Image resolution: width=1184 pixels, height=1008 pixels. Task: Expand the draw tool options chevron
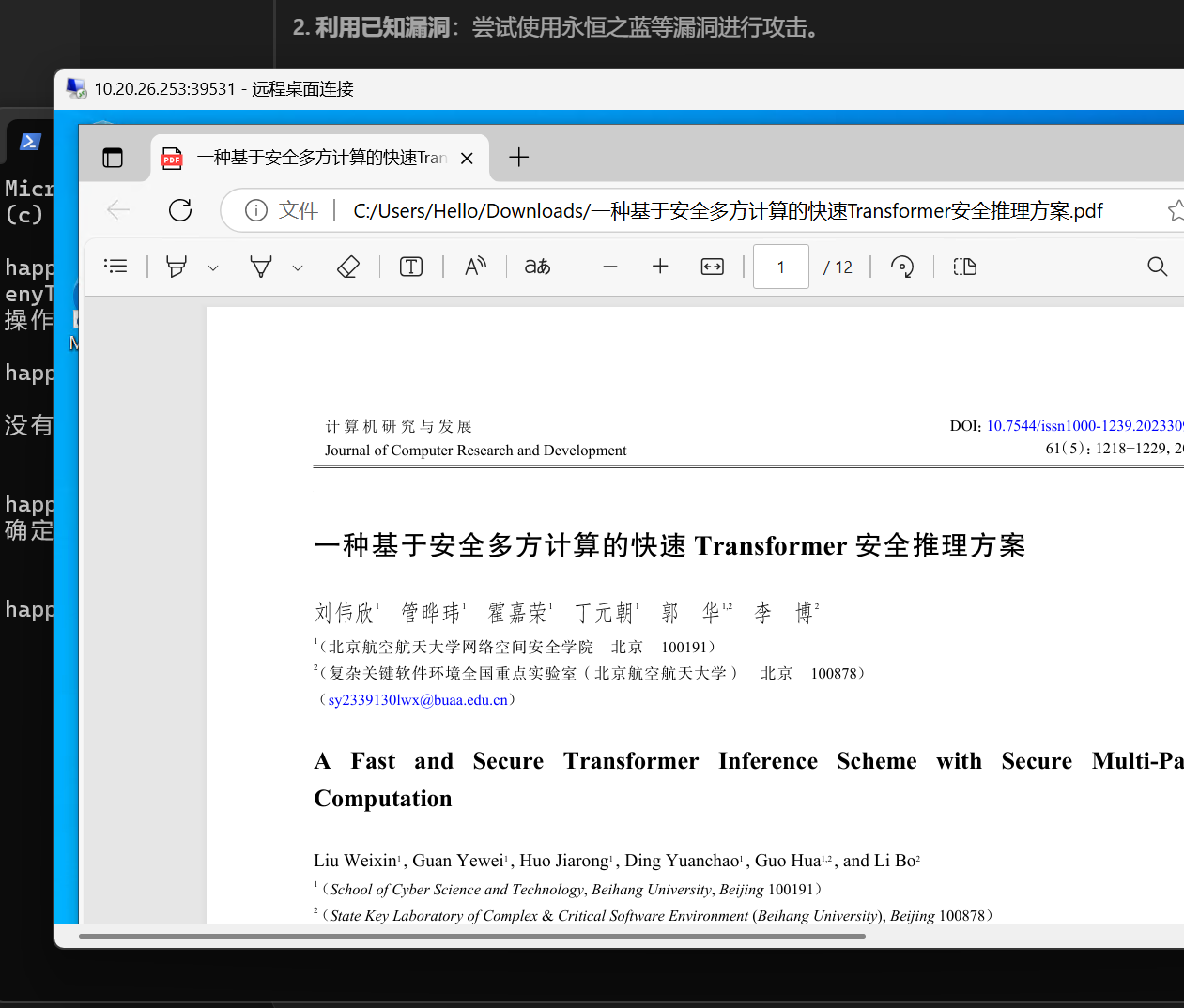point(298,267)
